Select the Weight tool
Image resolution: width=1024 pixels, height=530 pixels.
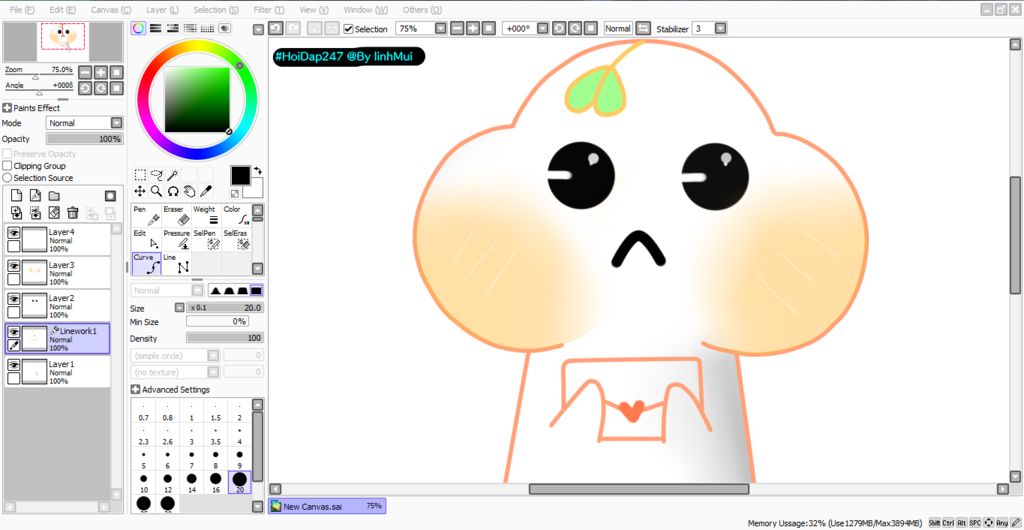(206, 215)
